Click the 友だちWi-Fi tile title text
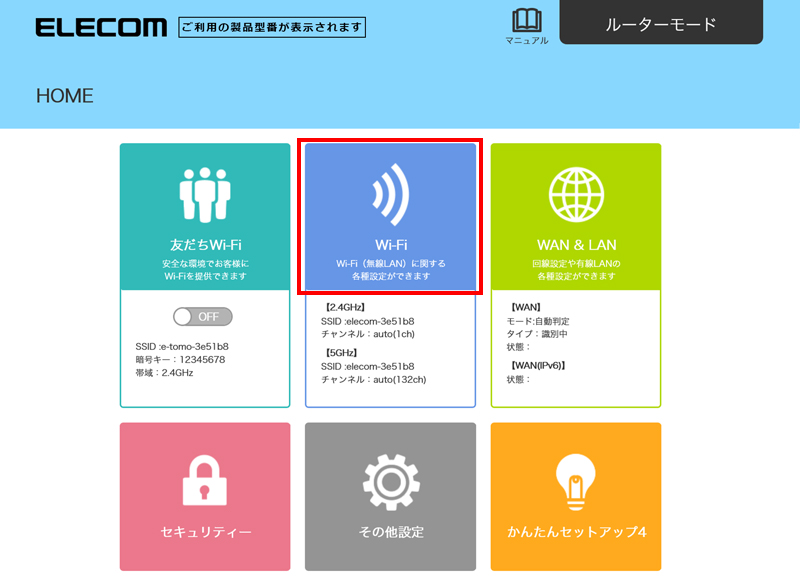The image size is (800, 582). tap(205, 245)
